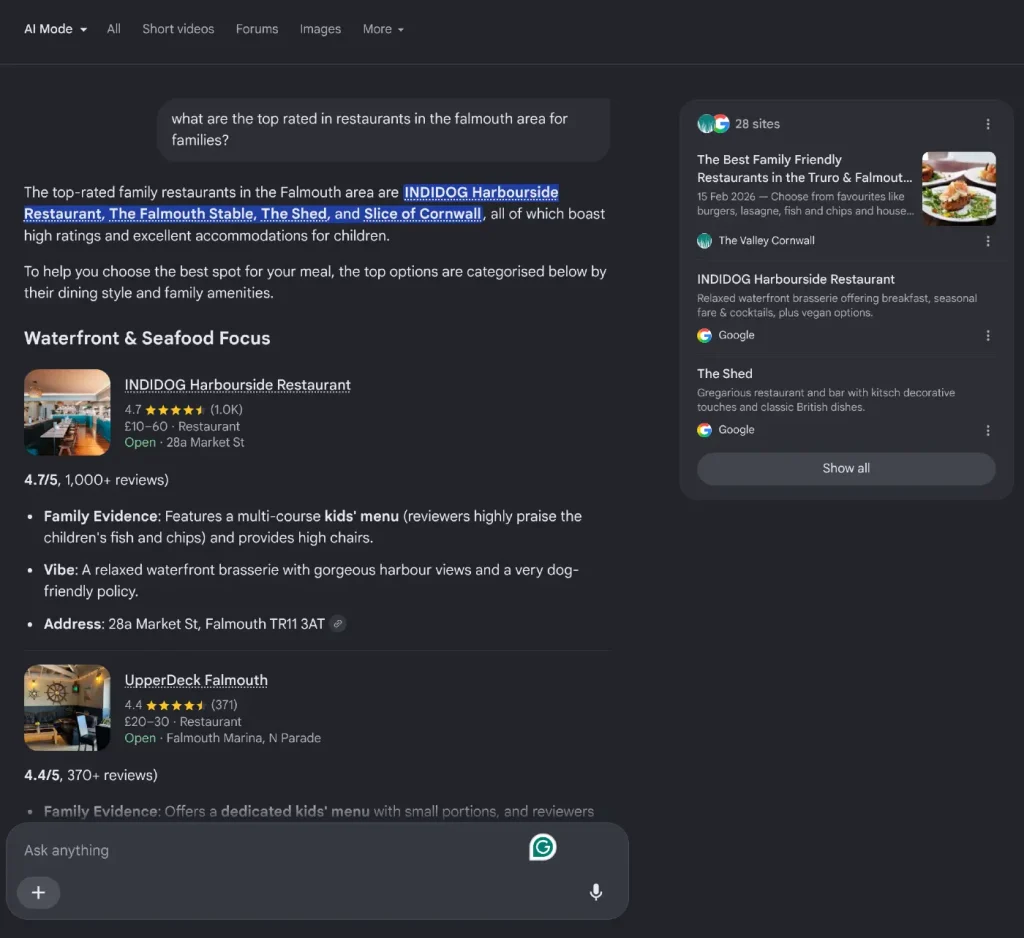Click the INDIDOG address 28a Market St
The width and height of the screenshot is (1024, 938).
coord(205,442)
